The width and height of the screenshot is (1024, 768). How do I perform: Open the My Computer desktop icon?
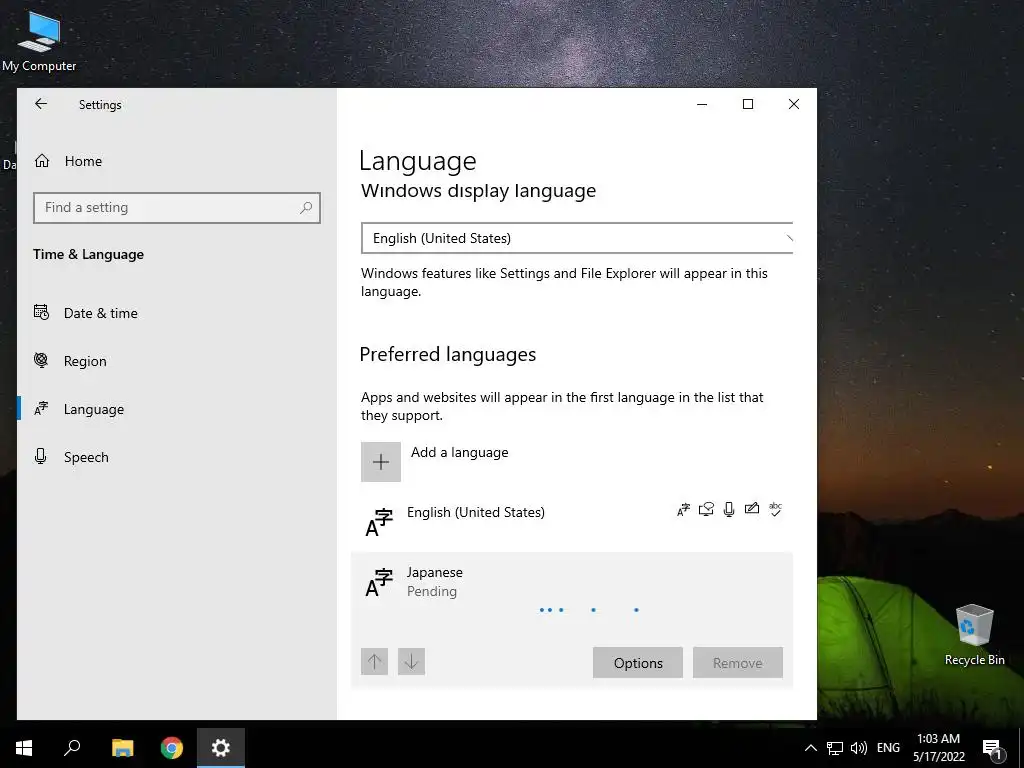(x=39, y=41)
